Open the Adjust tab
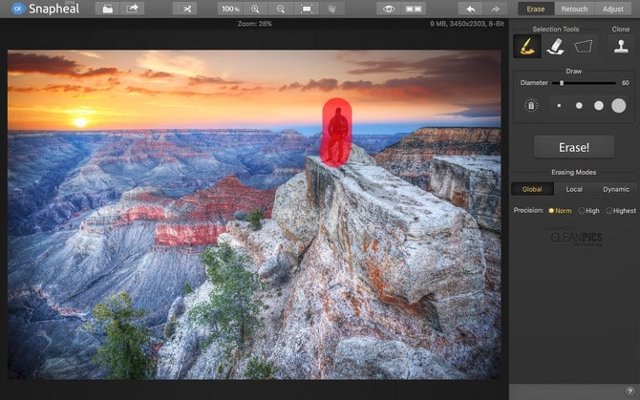The image size is (640, 400). coord(613,8)
